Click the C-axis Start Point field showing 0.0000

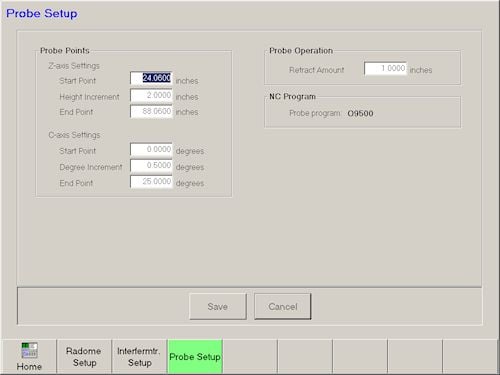pyautogui.click(x=151, y=150)
